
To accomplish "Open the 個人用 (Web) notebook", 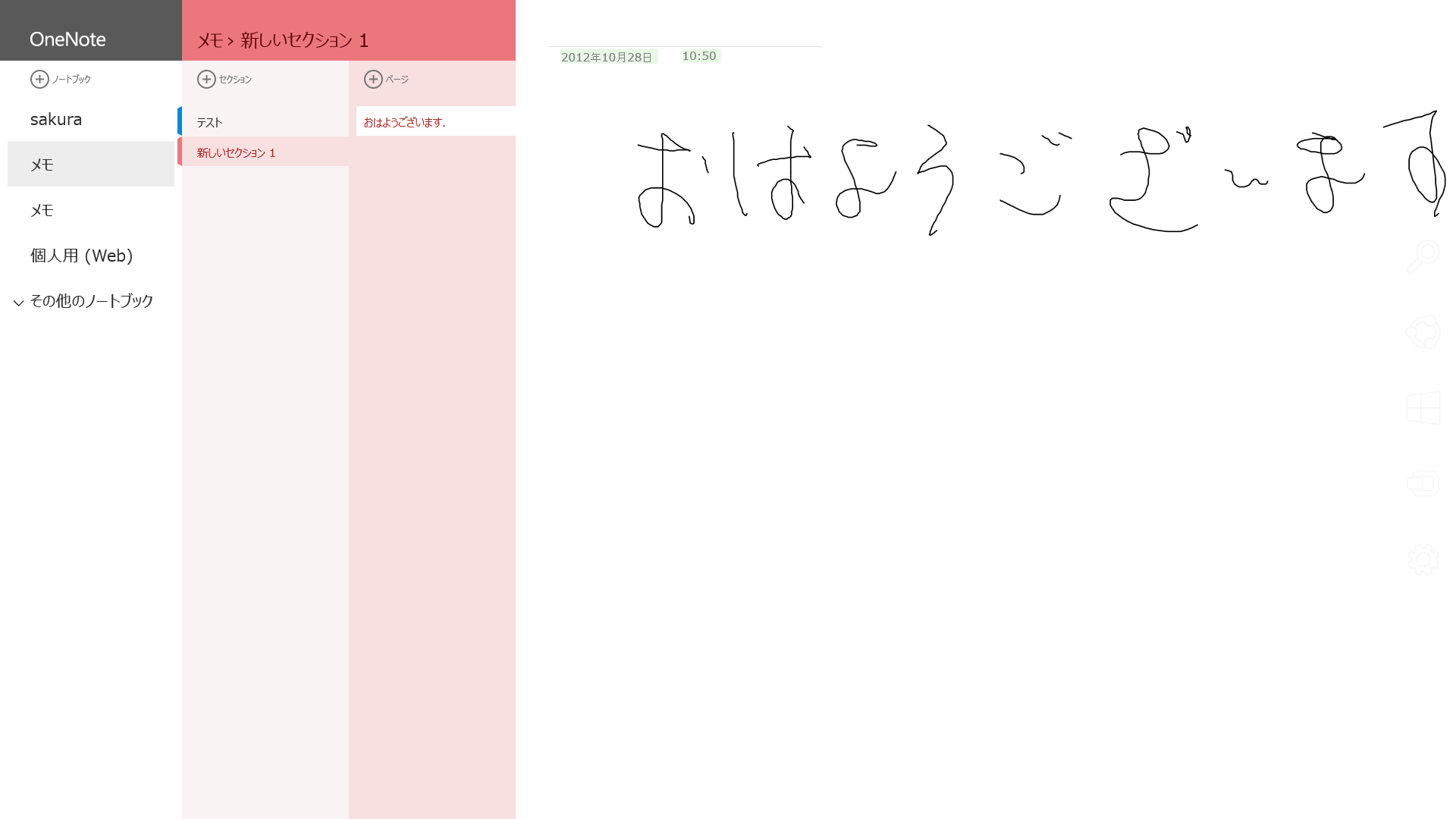I will click(x=91, y=256).
